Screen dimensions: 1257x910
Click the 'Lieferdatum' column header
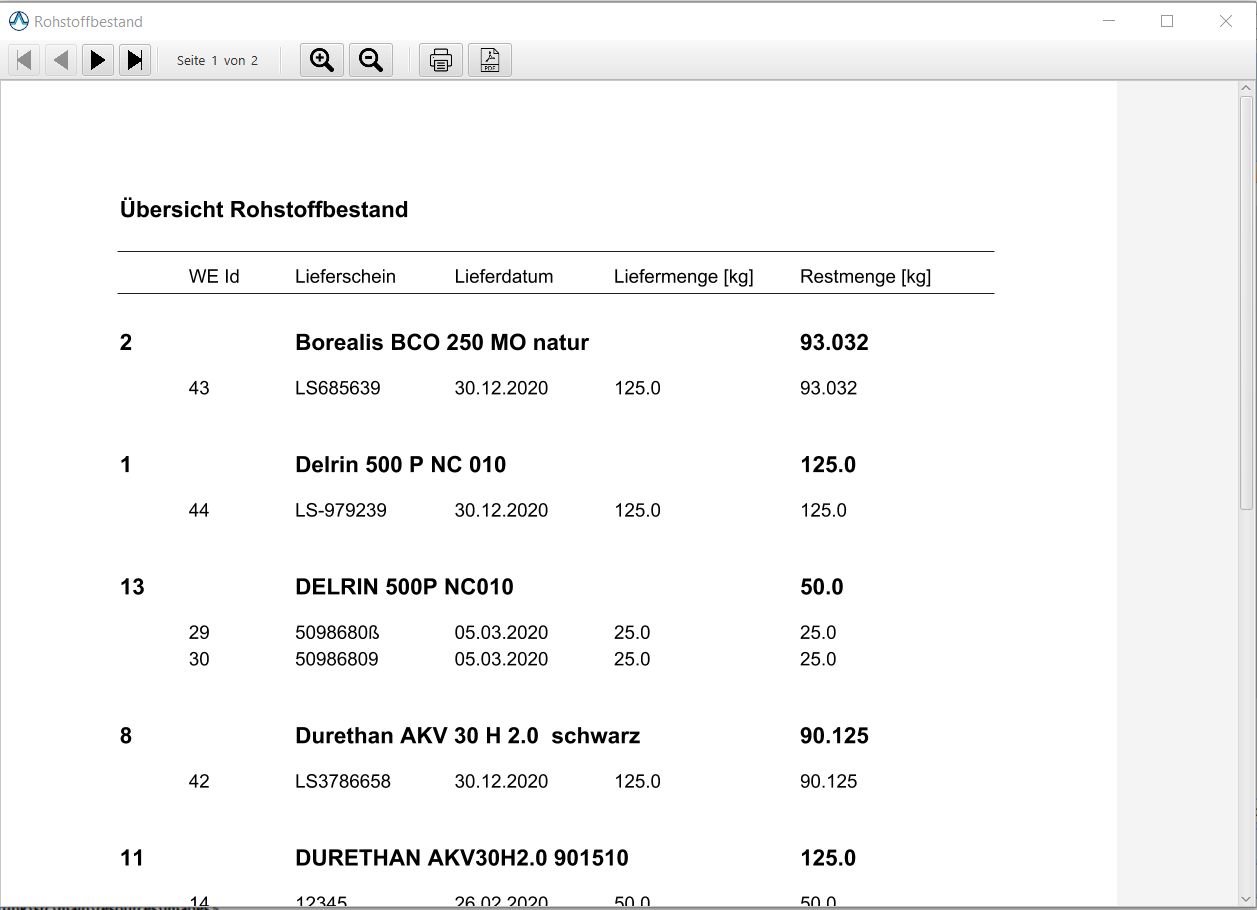click(x=504, y=277)
